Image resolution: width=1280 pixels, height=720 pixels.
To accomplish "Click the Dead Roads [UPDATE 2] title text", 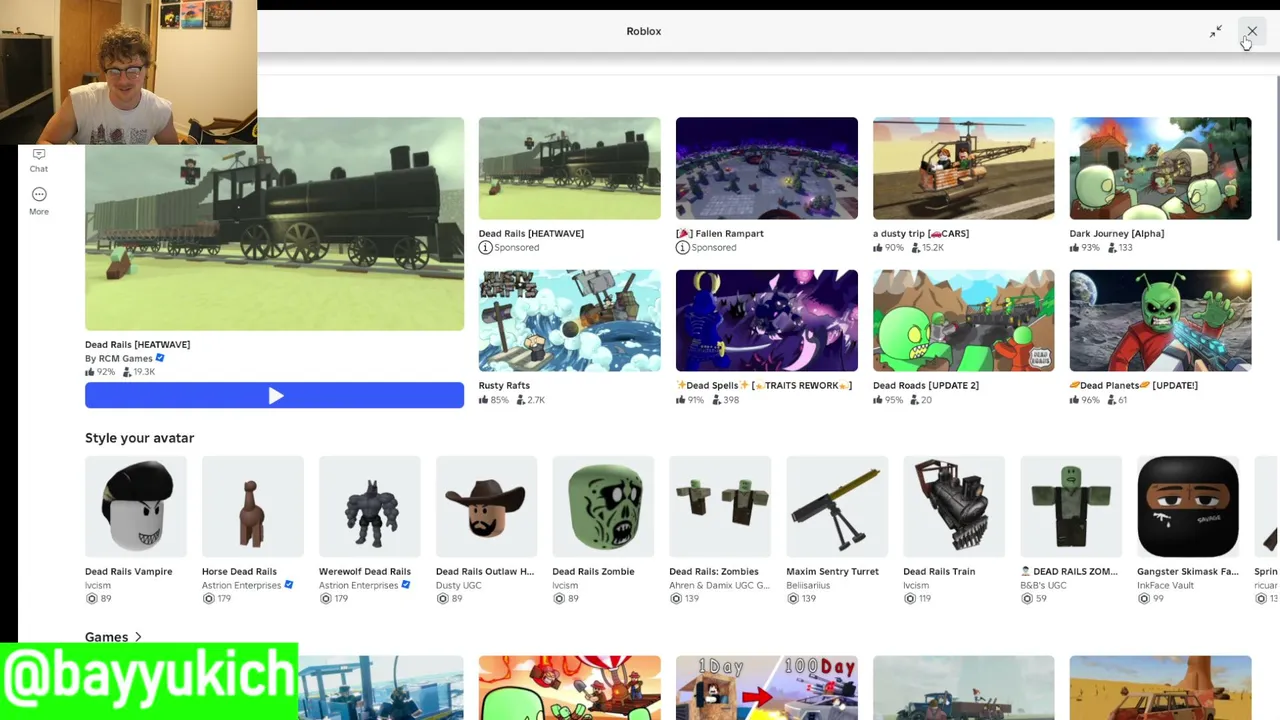I will (x=925, y=385).
